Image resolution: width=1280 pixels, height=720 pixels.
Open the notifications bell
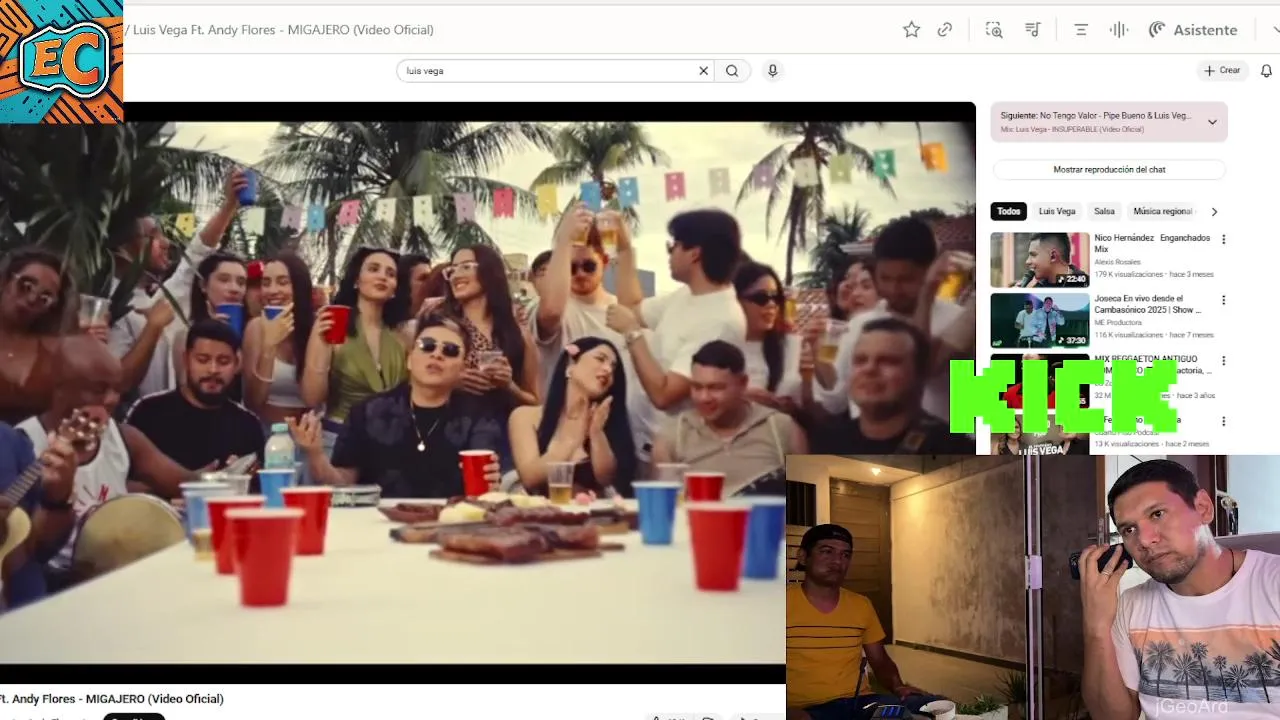pyautogui.click(x=1267, y=71)
